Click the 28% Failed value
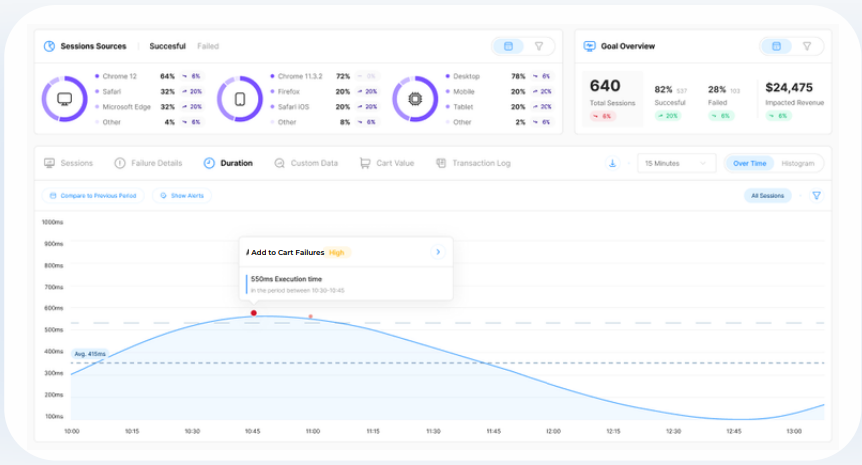This screenshot has height=465, width=862. point(717,90)
